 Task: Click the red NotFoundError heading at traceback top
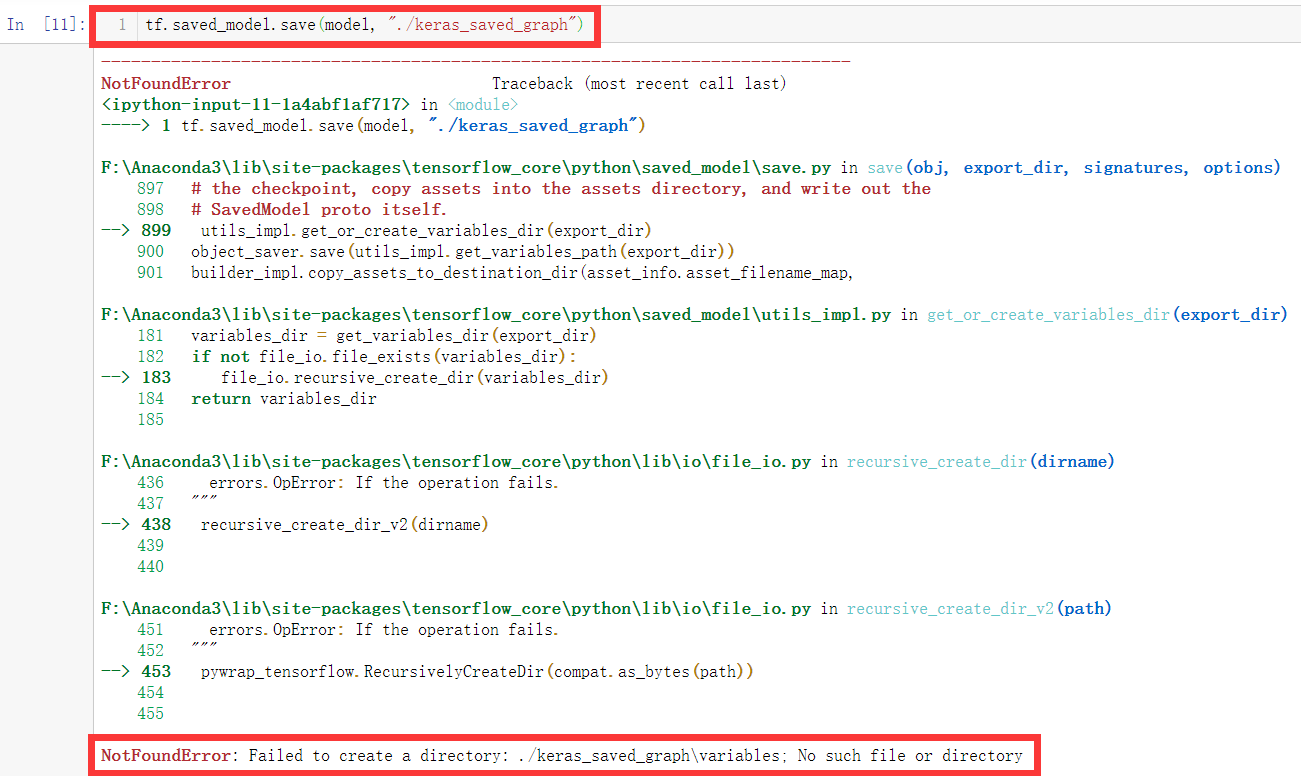tap(166, 84)
